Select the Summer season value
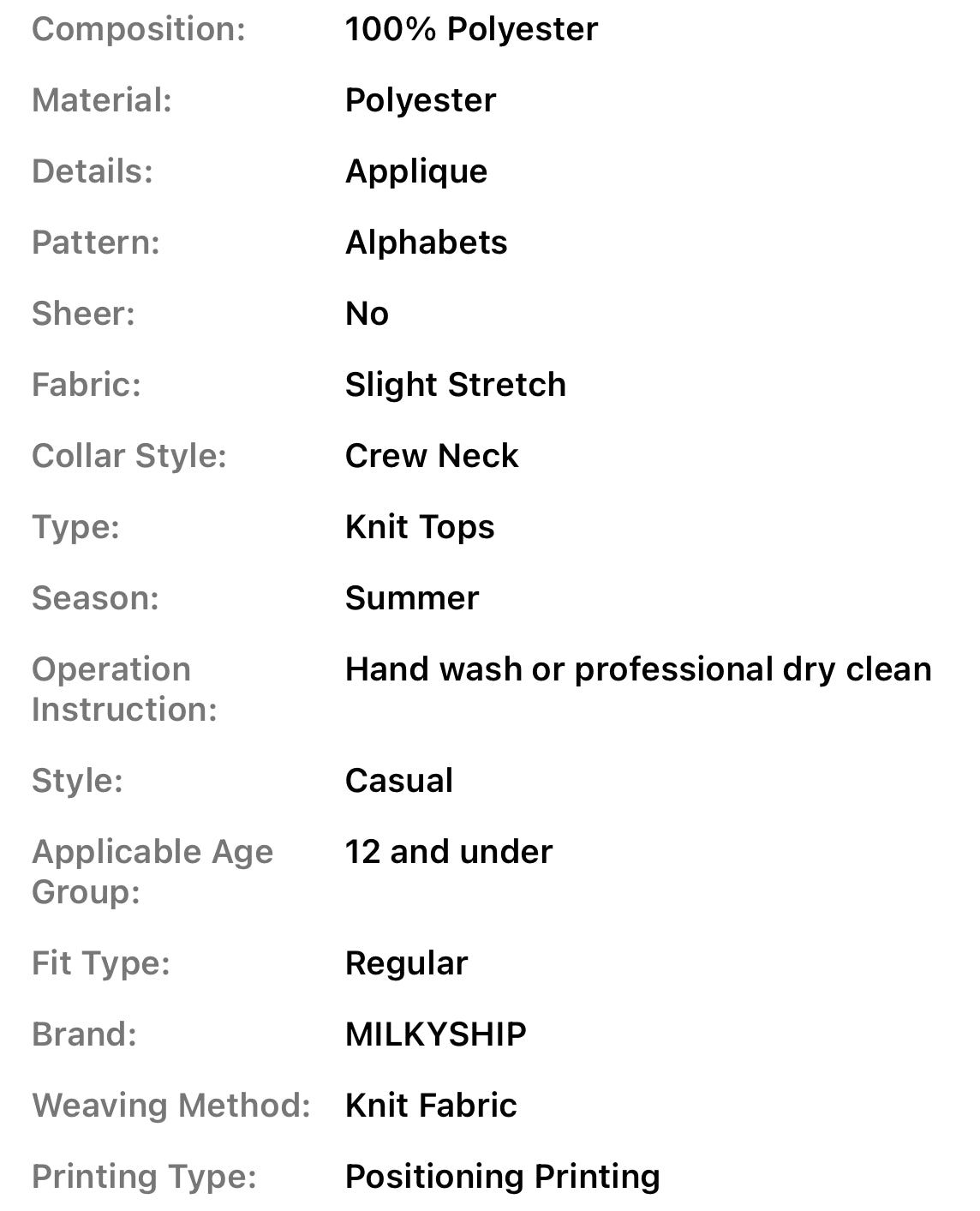Viewport: 980px width, 1211px height. (x=412, y=598)
